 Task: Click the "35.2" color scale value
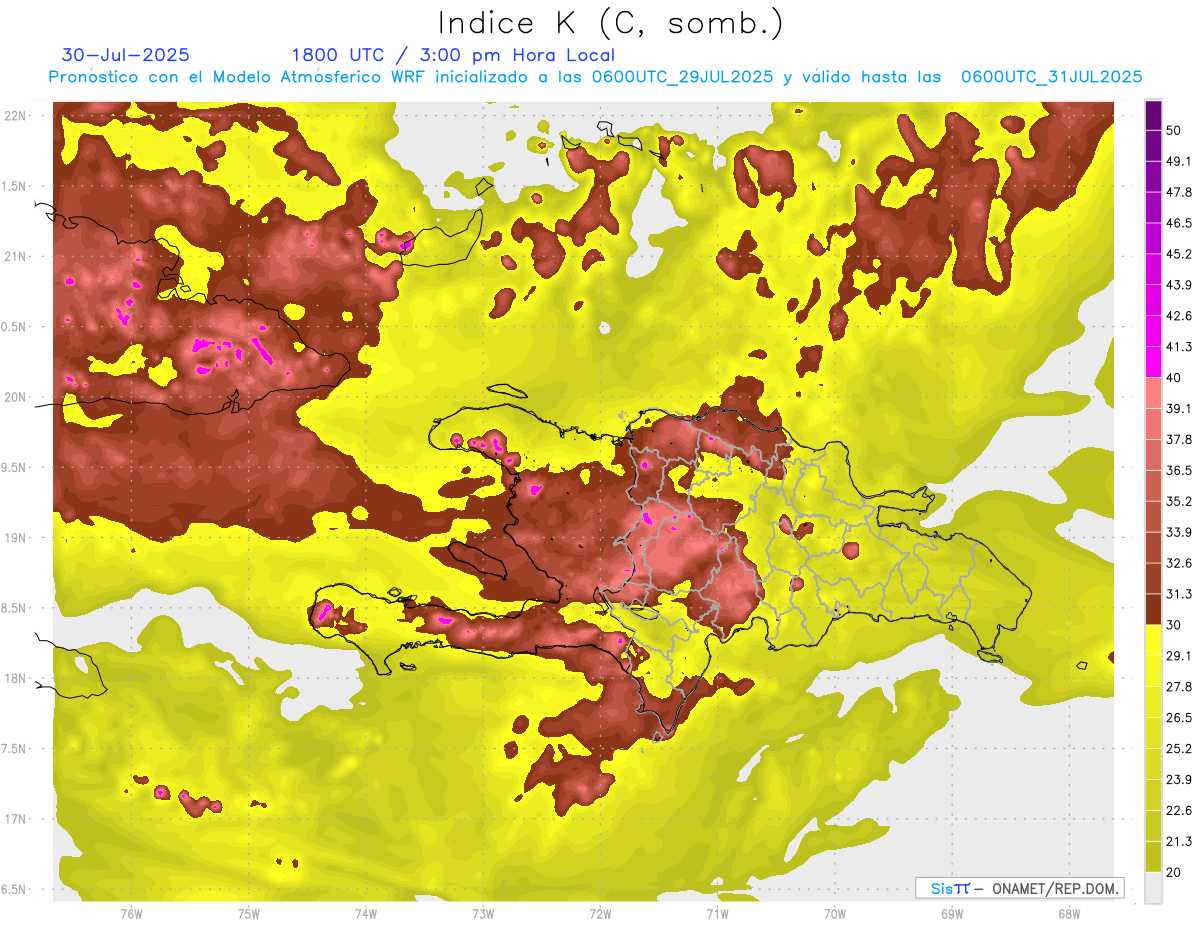point(1179,501)
